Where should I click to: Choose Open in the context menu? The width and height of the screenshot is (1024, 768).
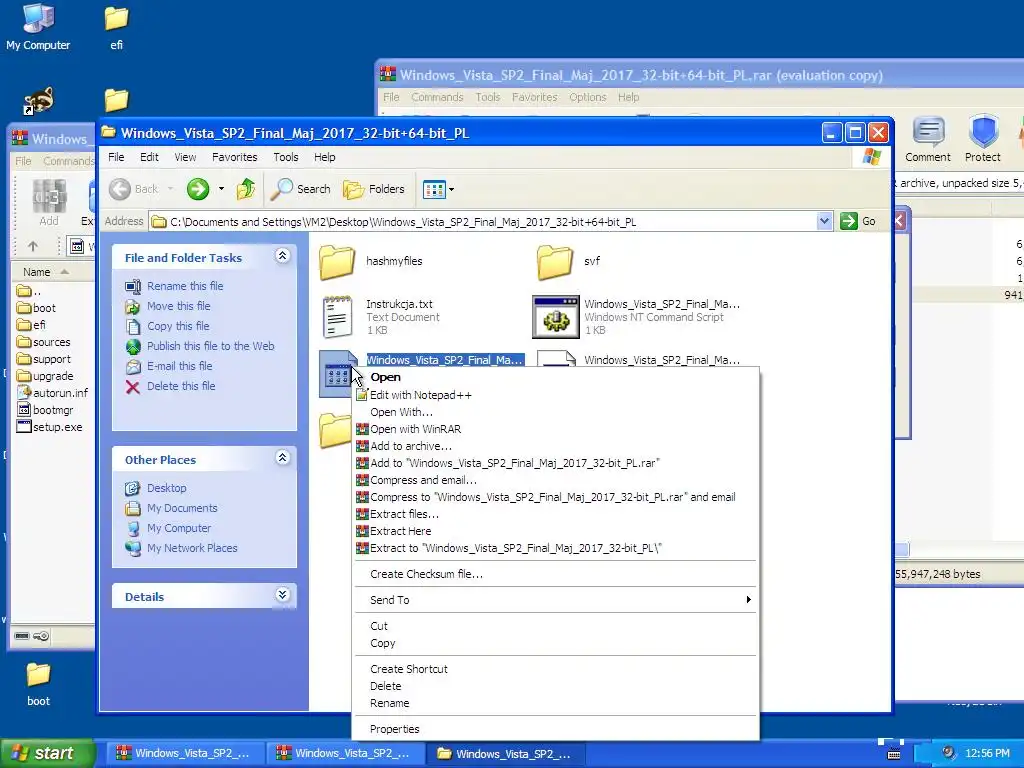point(385,377)
